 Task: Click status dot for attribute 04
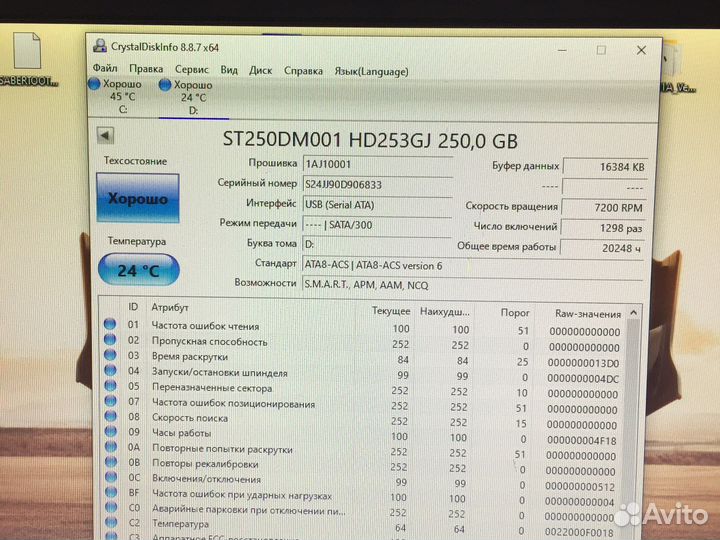click(110, 370)
